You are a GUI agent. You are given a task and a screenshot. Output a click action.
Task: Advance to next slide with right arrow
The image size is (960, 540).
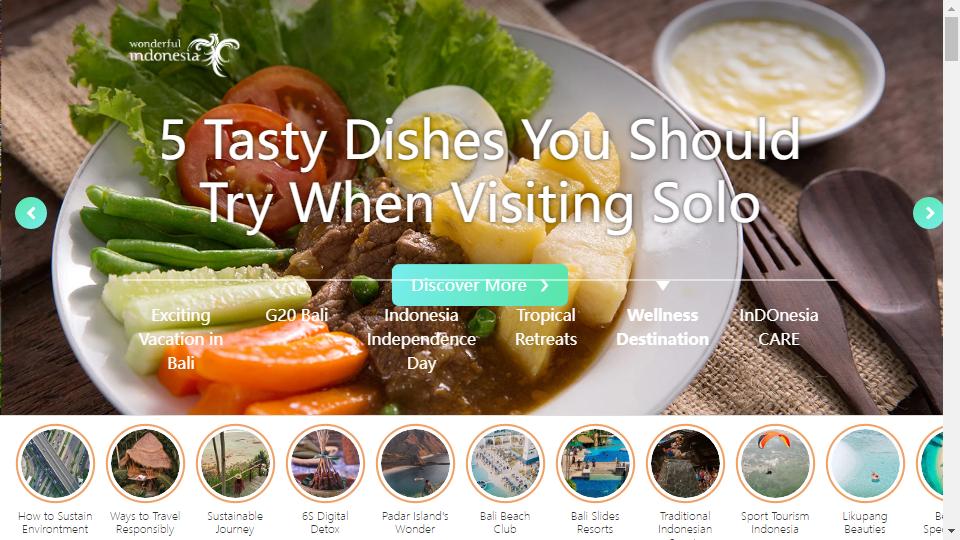tap(928, 213)
